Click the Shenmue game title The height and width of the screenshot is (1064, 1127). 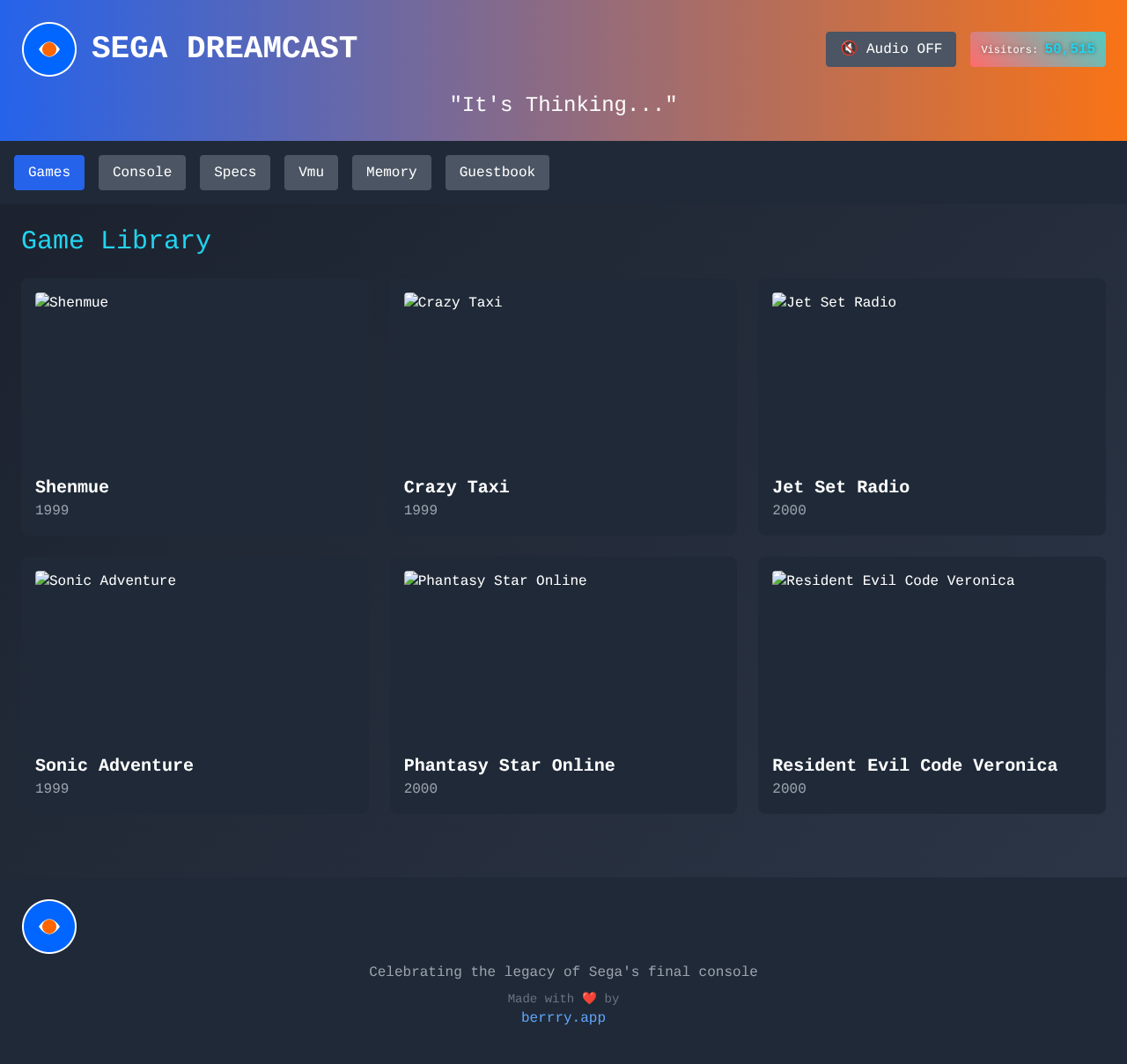[x=71, y=486]
